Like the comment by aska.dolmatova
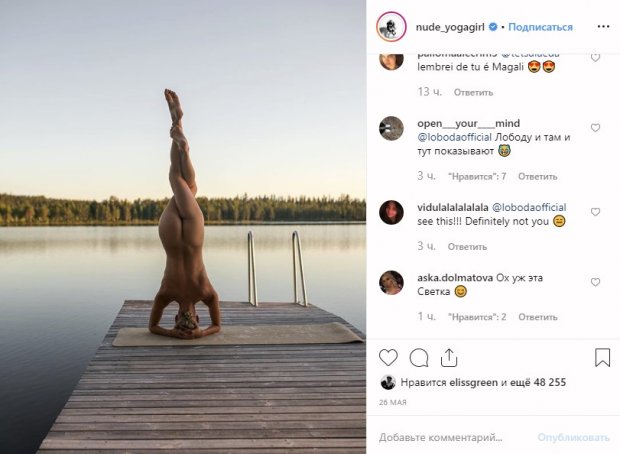 click(x=595, y=283)
